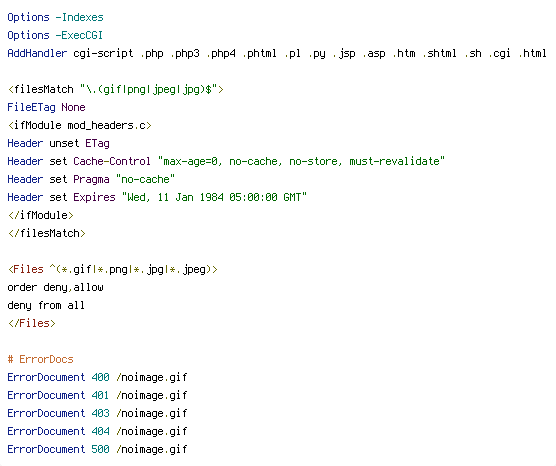This screenshot has width=556, height=466.
Task: Click the 'FileETag None' line
Action: click(x=46, y=107)
